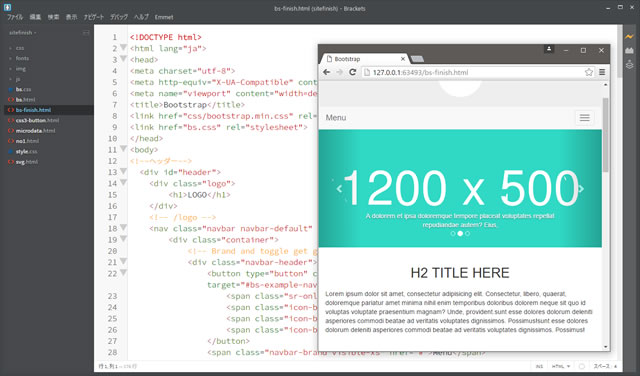Click the Live Preview lightning icon
This screenshot has height=376, width=640.
point(629,37)
